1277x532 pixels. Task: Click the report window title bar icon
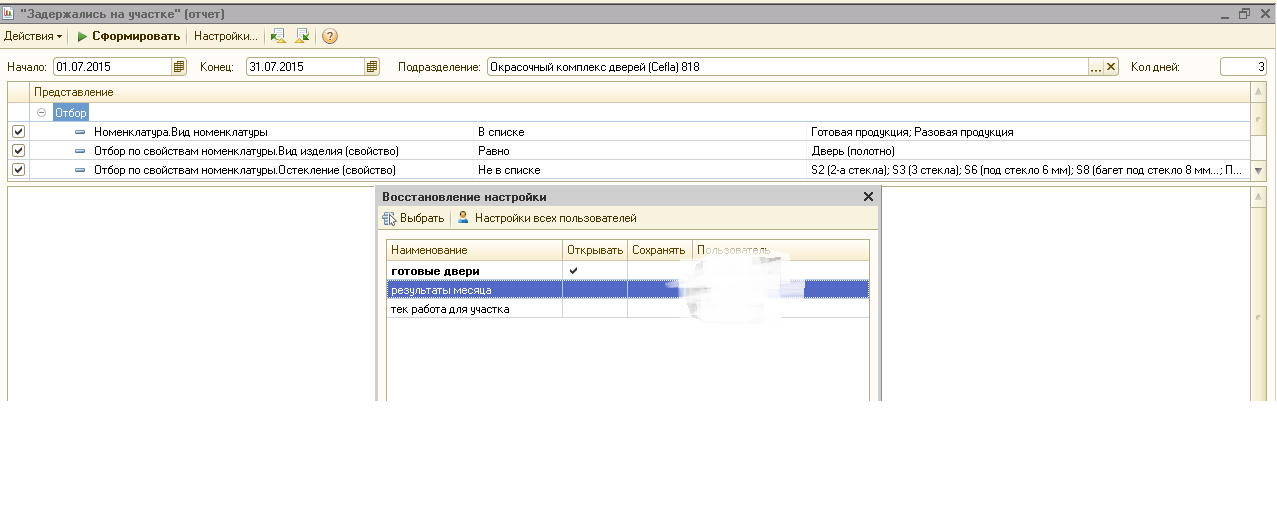[x=8, y=13]
